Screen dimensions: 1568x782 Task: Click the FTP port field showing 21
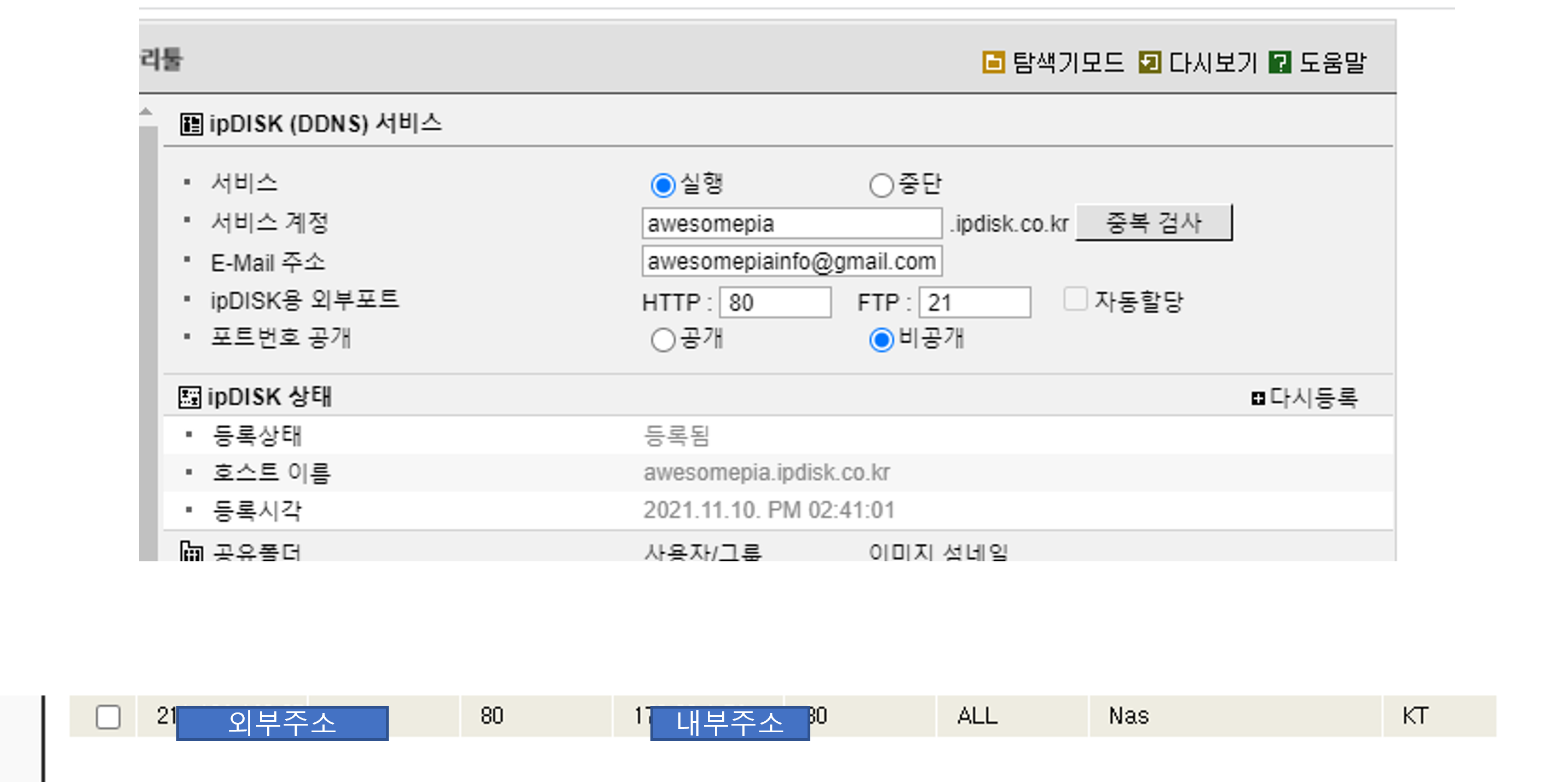click(975, 303)
